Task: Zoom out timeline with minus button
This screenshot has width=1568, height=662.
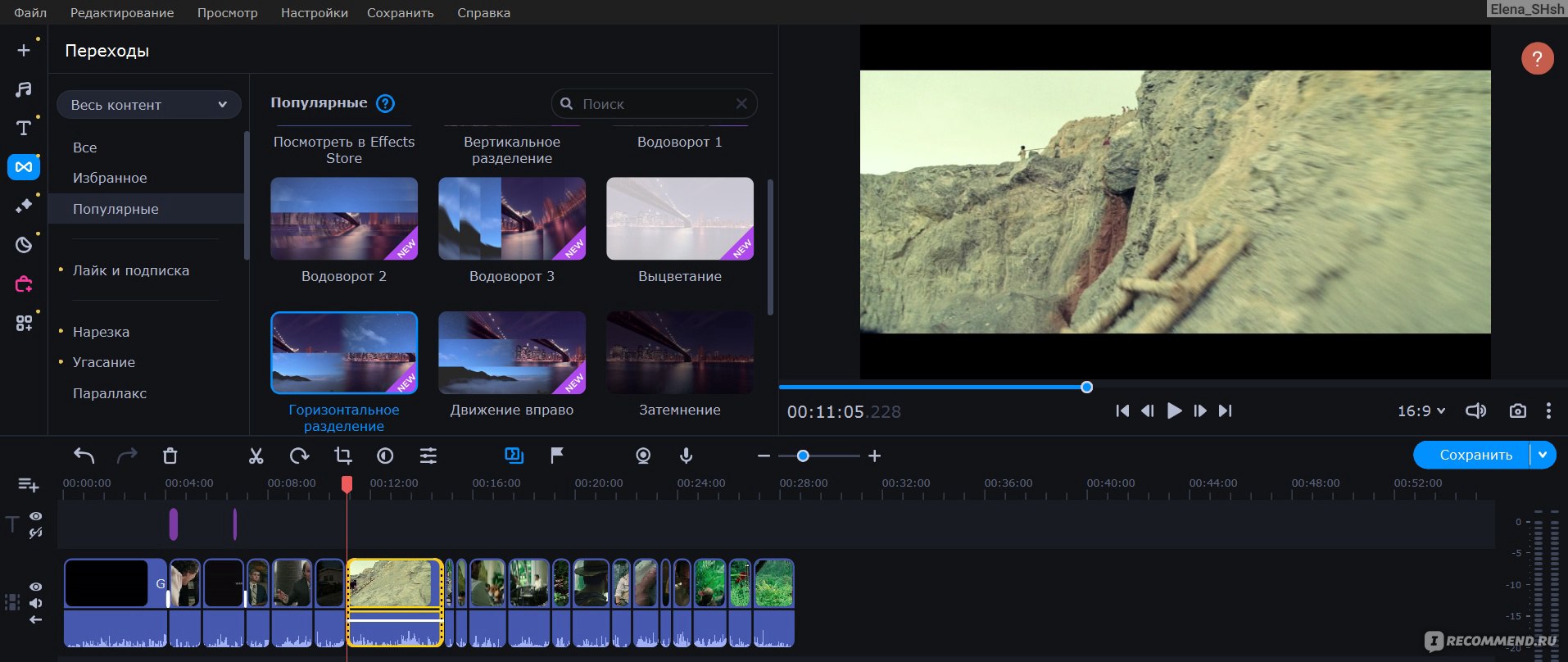Action: click(x=764, y=456)
